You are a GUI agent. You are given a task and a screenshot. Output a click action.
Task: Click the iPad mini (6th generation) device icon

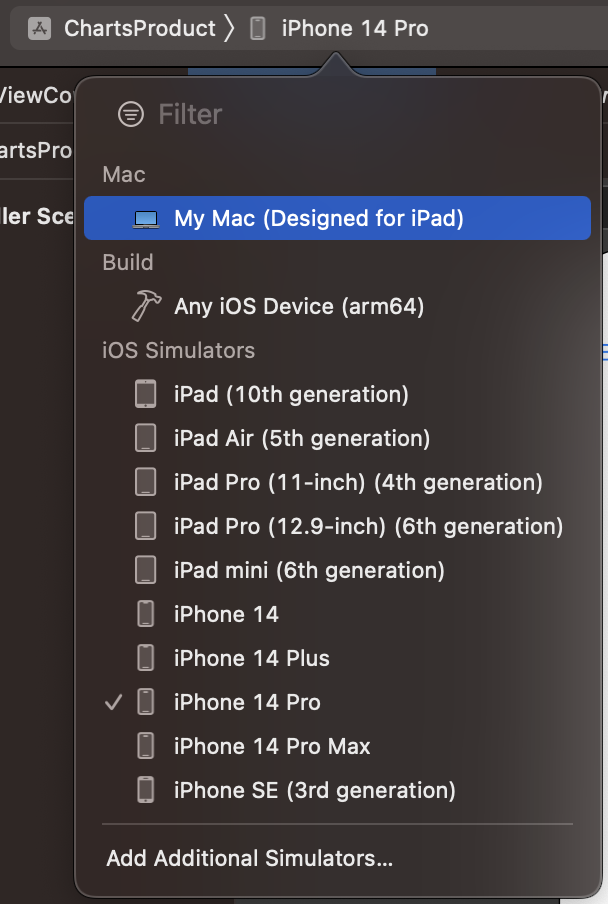tap(145, 570)
